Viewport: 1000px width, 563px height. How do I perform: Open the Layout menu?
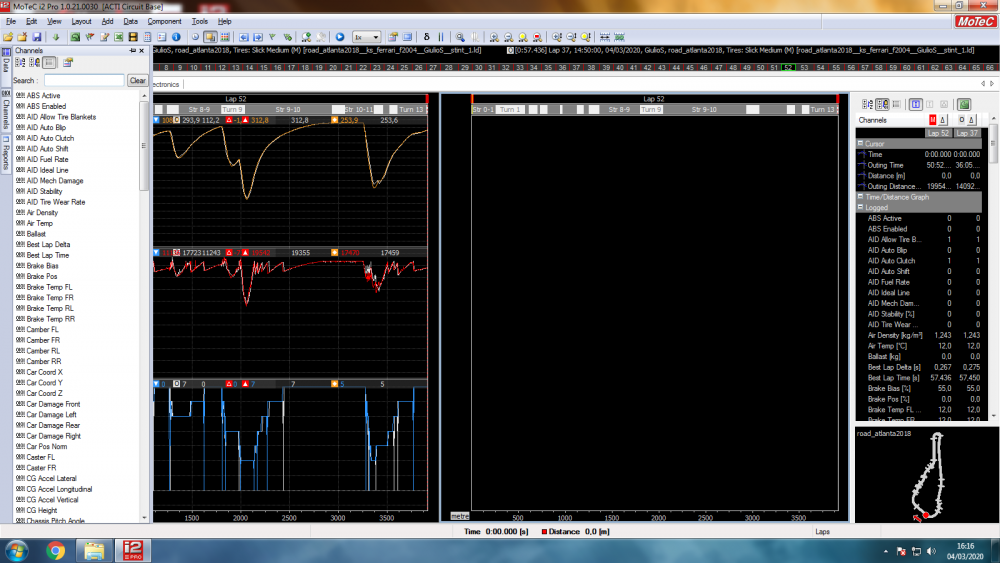coord(81,21)
